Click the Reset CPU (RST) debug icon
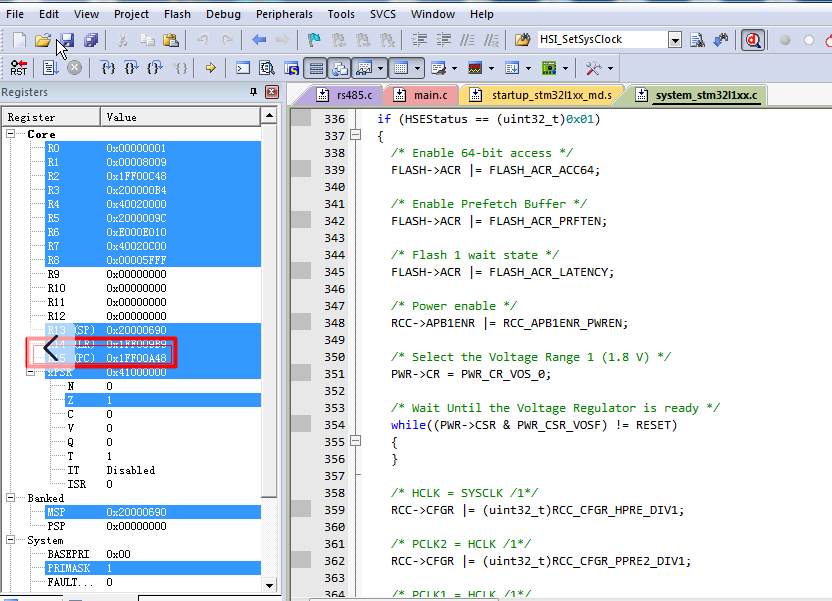The height and width of the screenshot is (601, 832). [18, 68]
